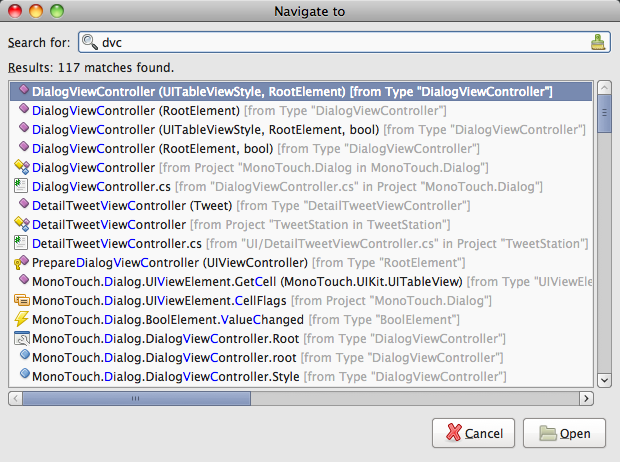The height and width of the screenshot is (462, 620).
Task: Click the magnifying glass search icon
Action: point(90,42)
